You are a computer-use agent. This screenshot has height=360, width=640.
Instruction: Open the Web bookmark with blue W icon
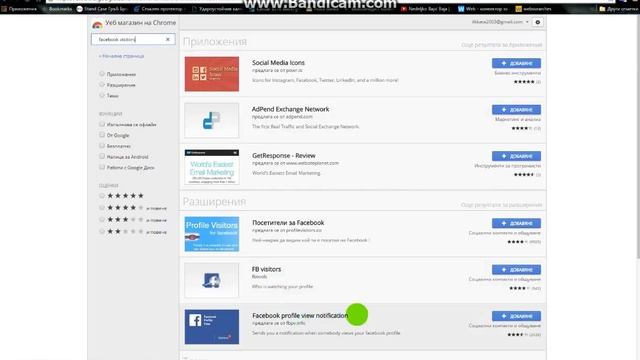[483, 9]
